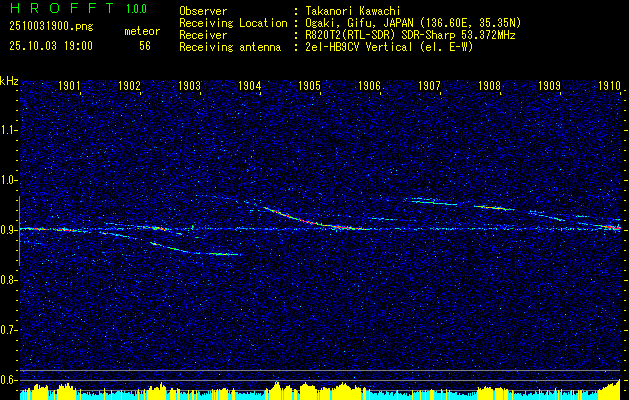Click the echo trace under the 1908 marker
This screenshot has width=629, height=400.
point(493,208)
